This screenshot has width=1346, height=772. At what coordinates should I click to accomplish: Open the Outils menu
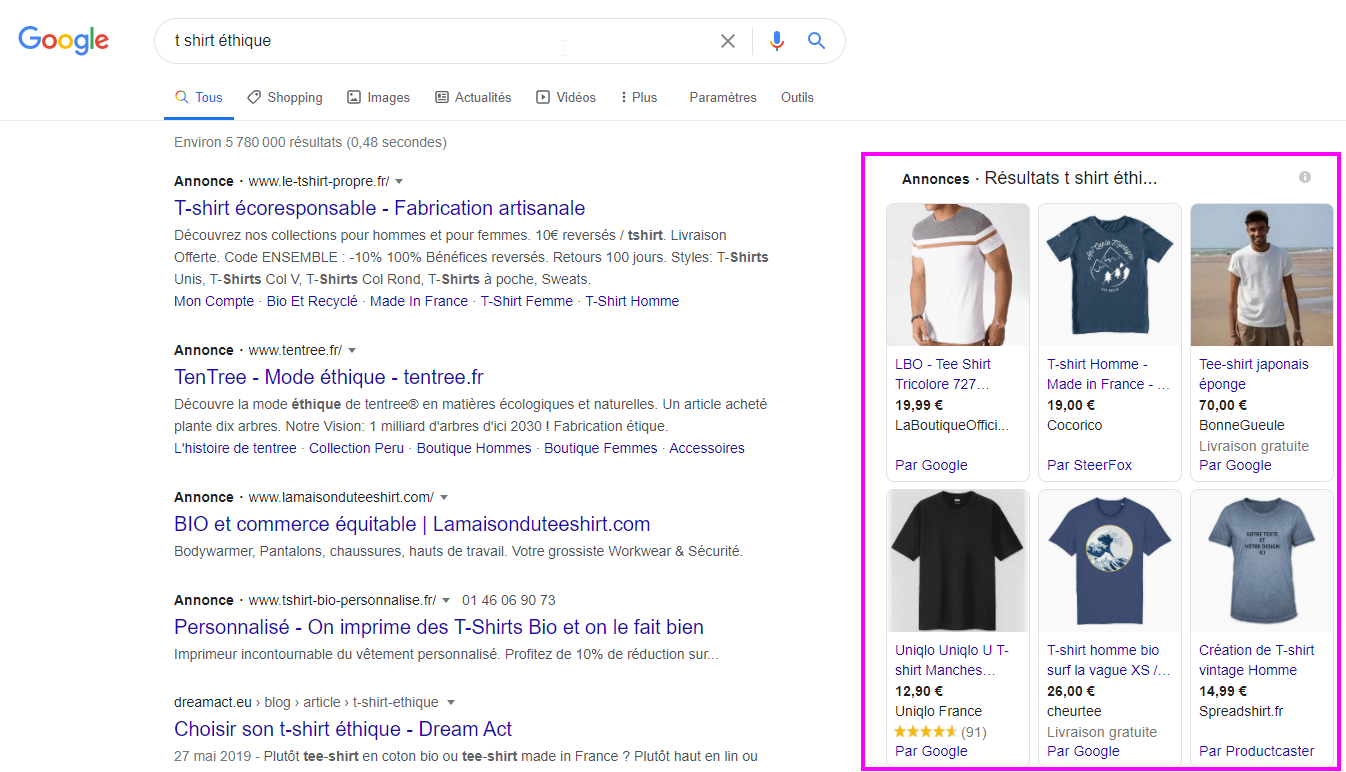coord(797,97)
